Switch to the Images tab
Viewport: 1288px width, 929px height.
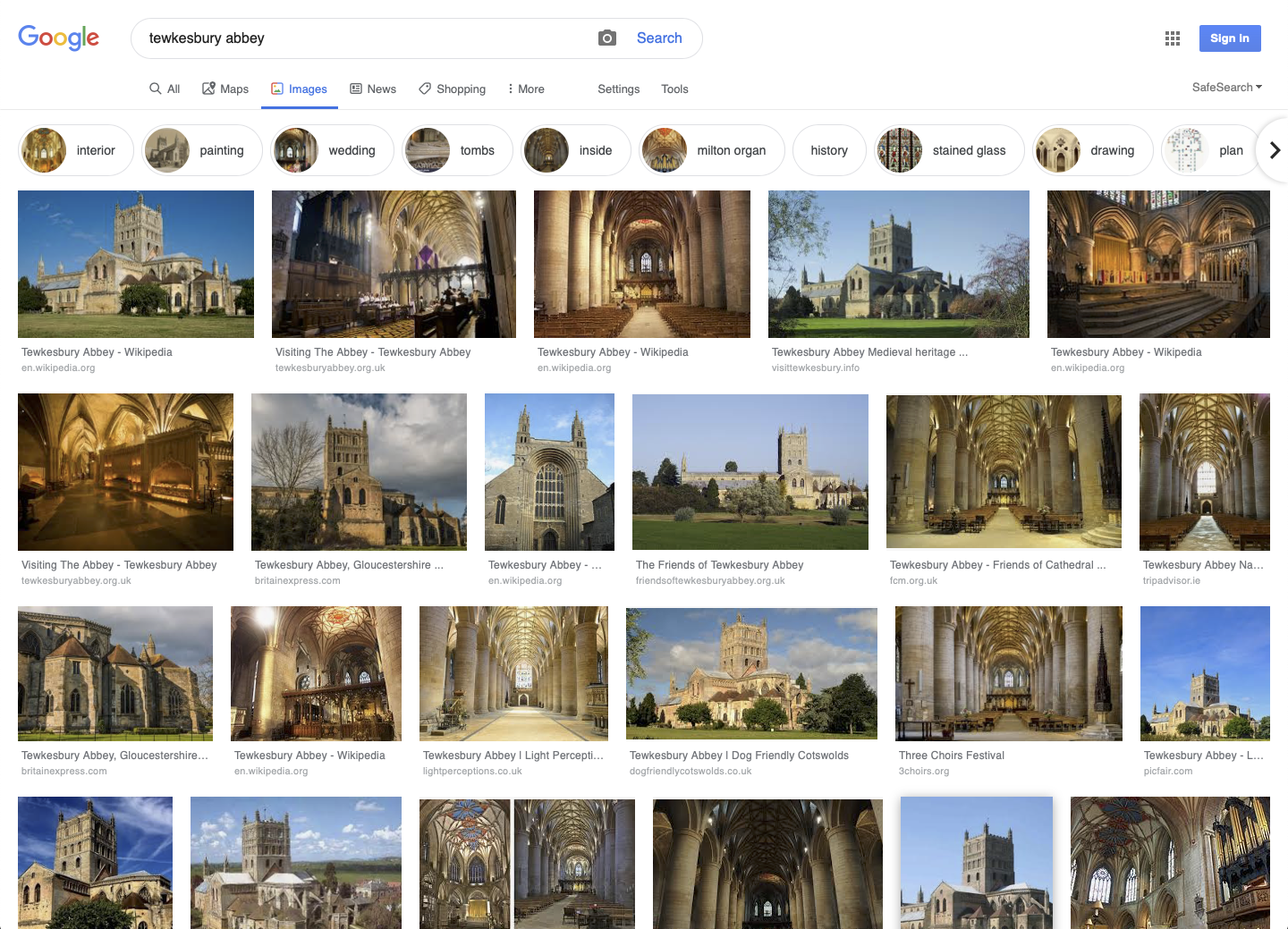point(300,89)
